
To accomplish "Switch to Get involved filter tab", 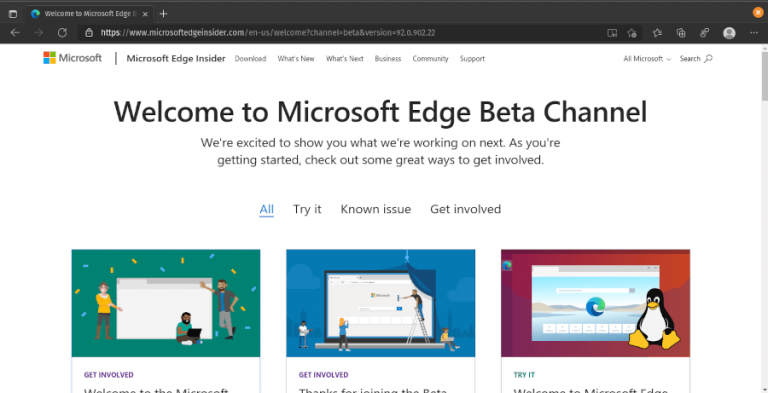I will (465, 209).
